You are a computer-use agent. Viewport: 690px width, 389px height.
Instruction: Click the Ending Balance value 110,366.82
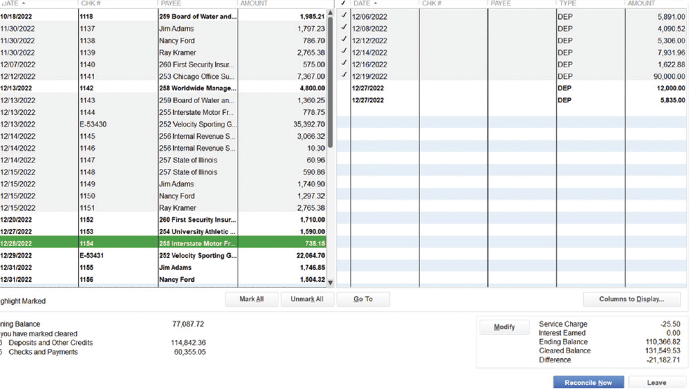(663, 342)
